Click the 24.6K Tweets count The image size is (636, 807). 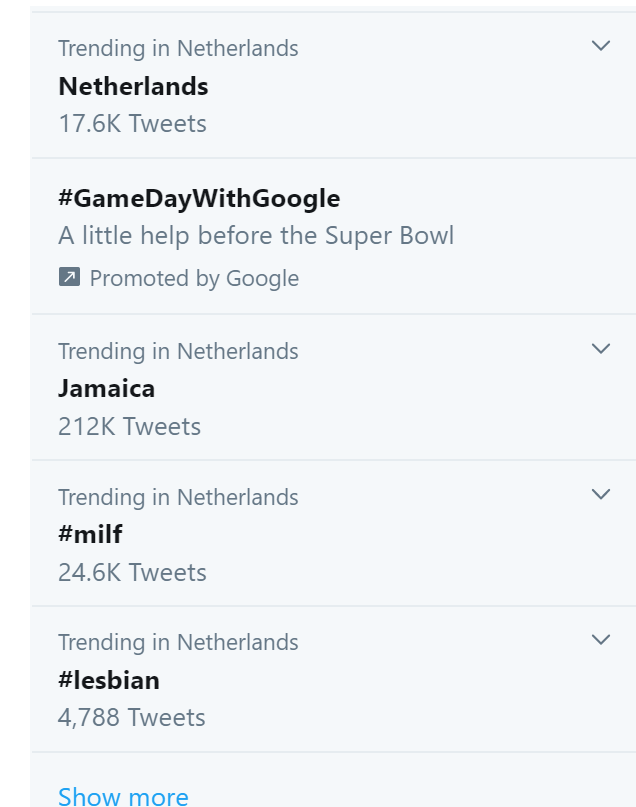132,573
